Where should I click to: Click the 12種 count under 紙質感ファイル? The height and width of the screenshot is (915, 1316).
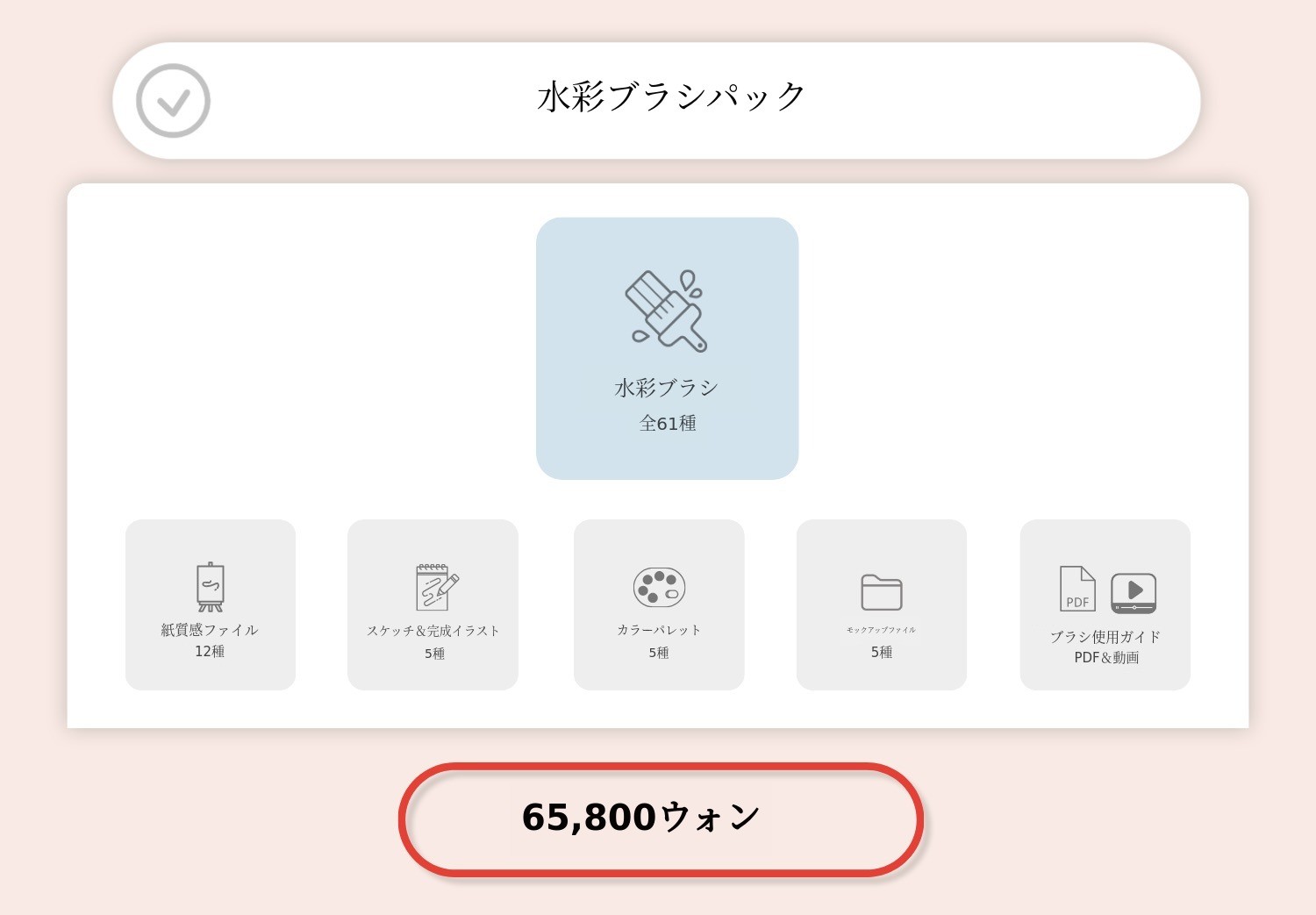(210, 652)
